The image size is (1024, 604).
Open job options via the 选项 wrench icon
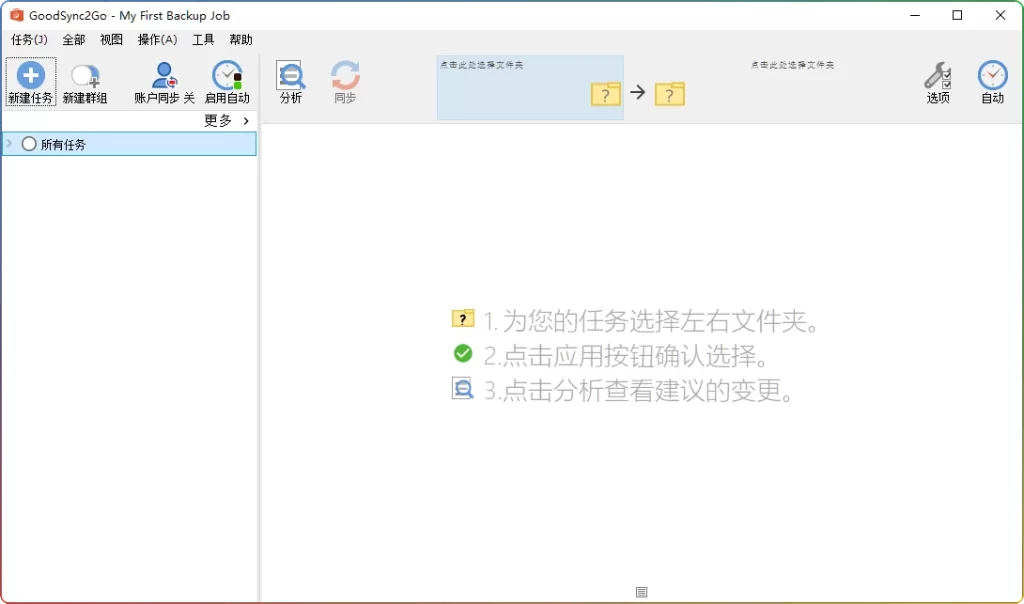point(936,76)
